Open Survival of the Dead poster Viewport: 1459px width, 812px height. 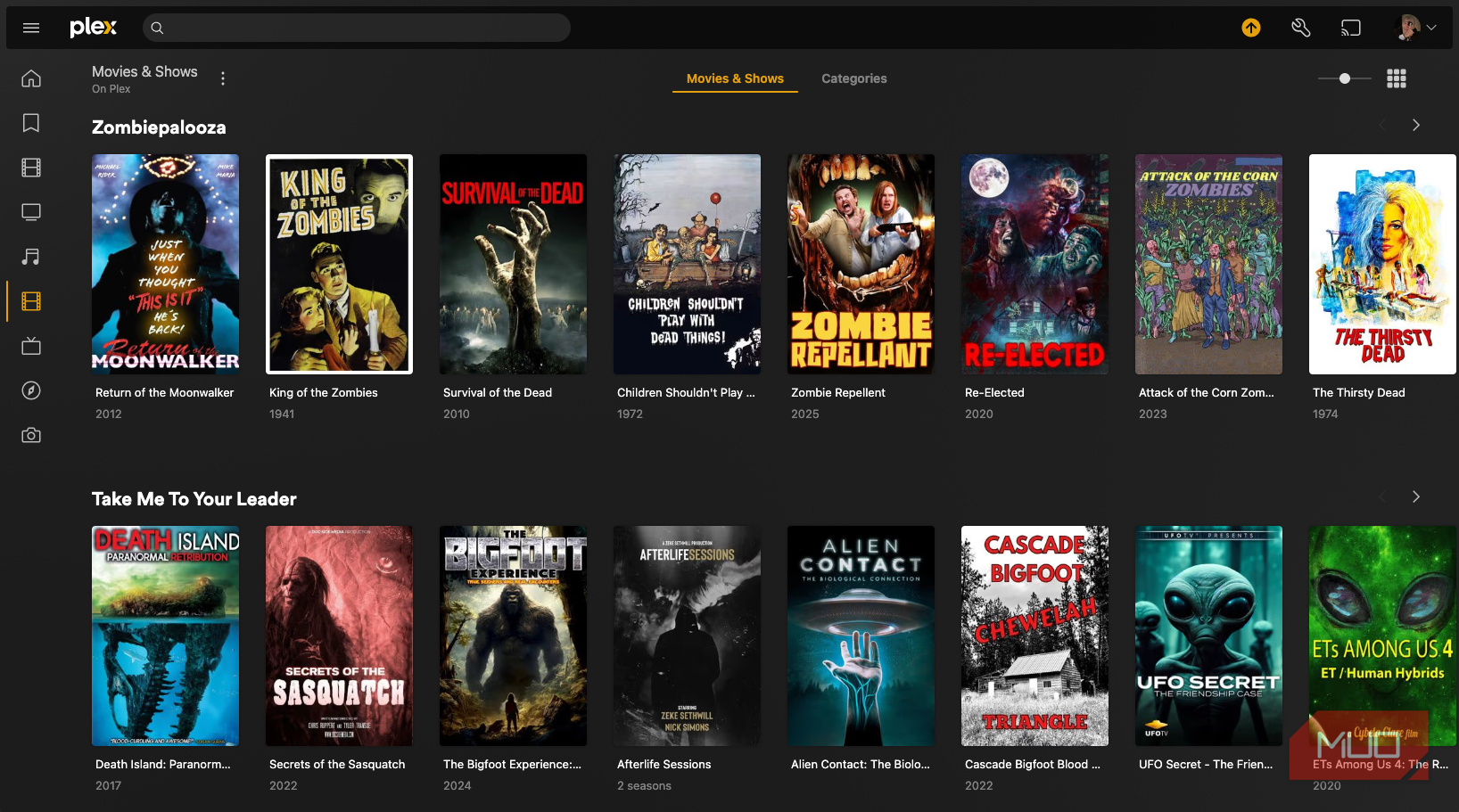coord(513,264)
